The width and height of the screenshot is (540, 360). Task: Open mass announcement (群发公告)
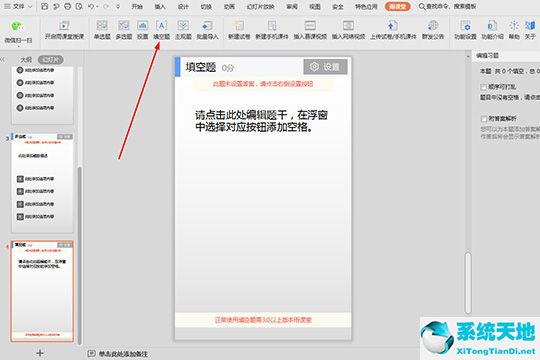(433, 30)
